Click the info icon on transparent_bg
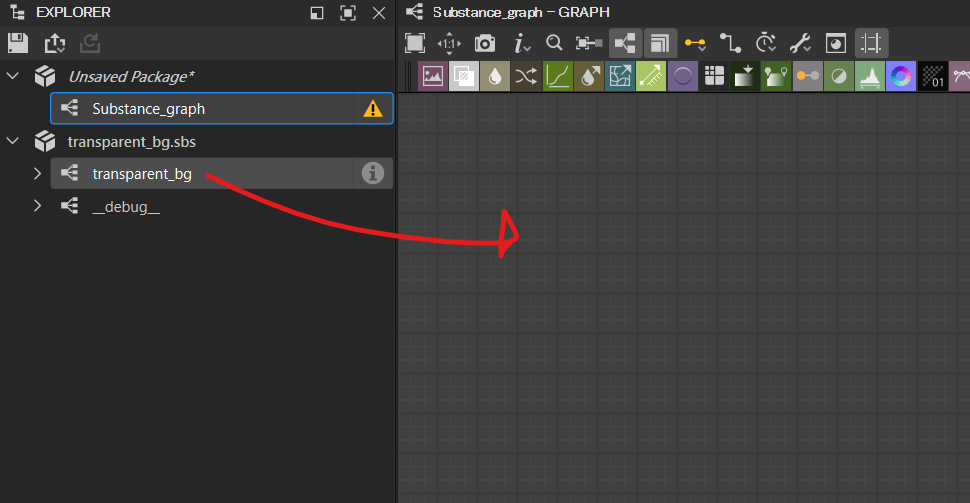This screenshot has width=970, height=503. coord(373,174)
